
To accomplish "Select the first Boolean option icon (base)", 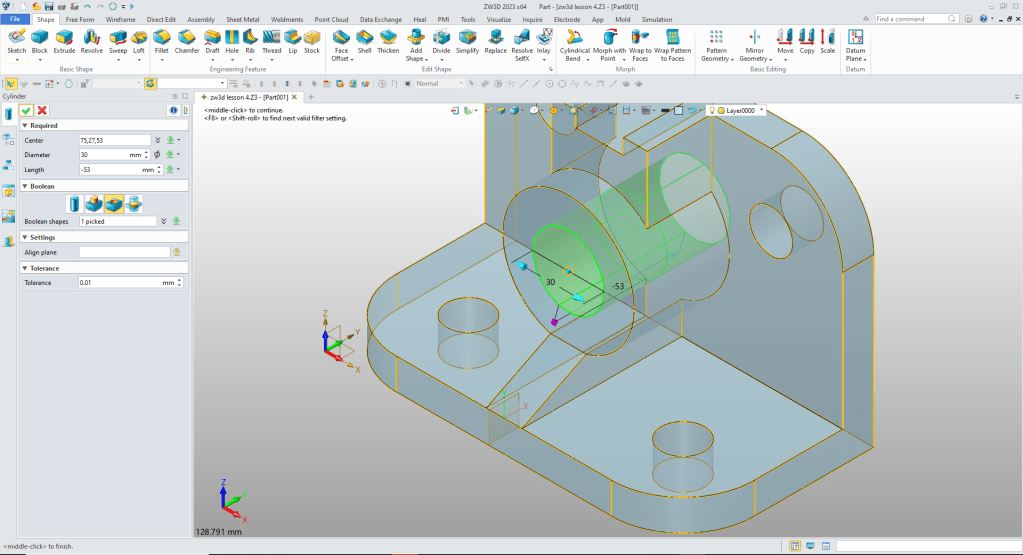I will 73,204.
